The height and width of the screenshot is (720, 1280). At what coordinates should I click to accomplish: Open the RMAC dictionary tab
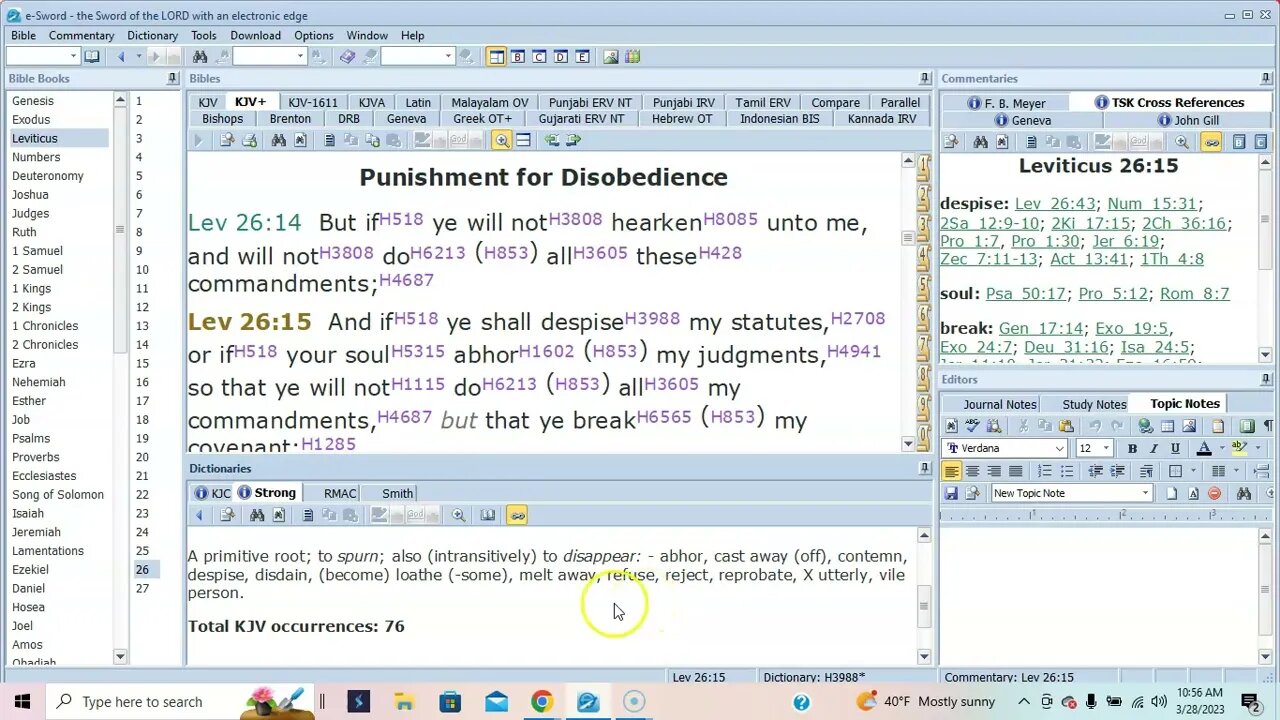pos(340,493)
